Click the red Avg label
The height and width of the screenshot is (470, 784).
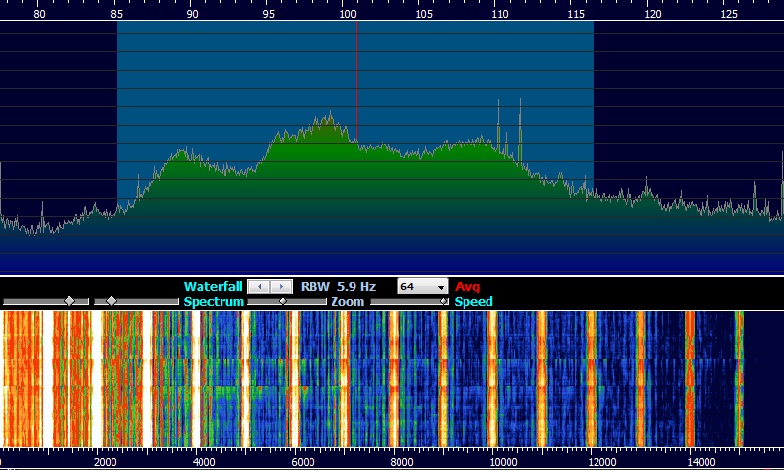point(468,286)
